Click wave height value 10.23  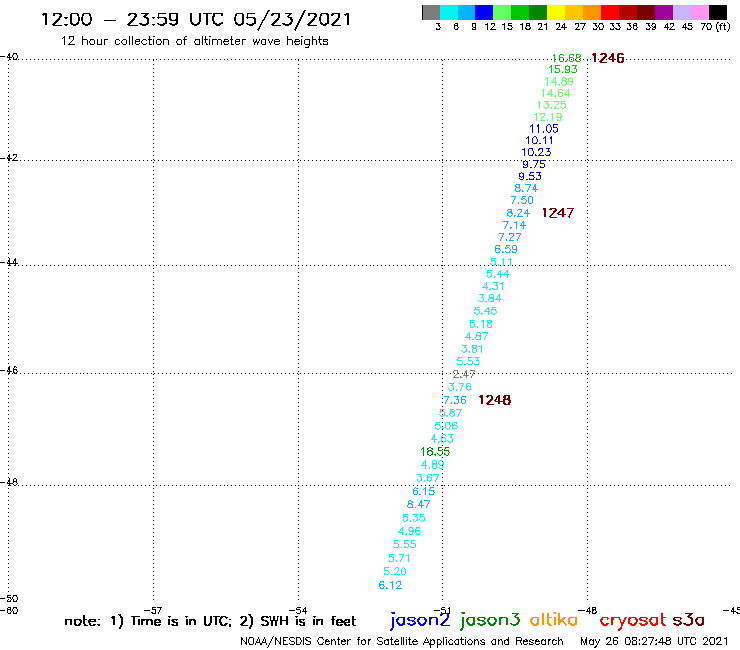(x=536, y=152)
